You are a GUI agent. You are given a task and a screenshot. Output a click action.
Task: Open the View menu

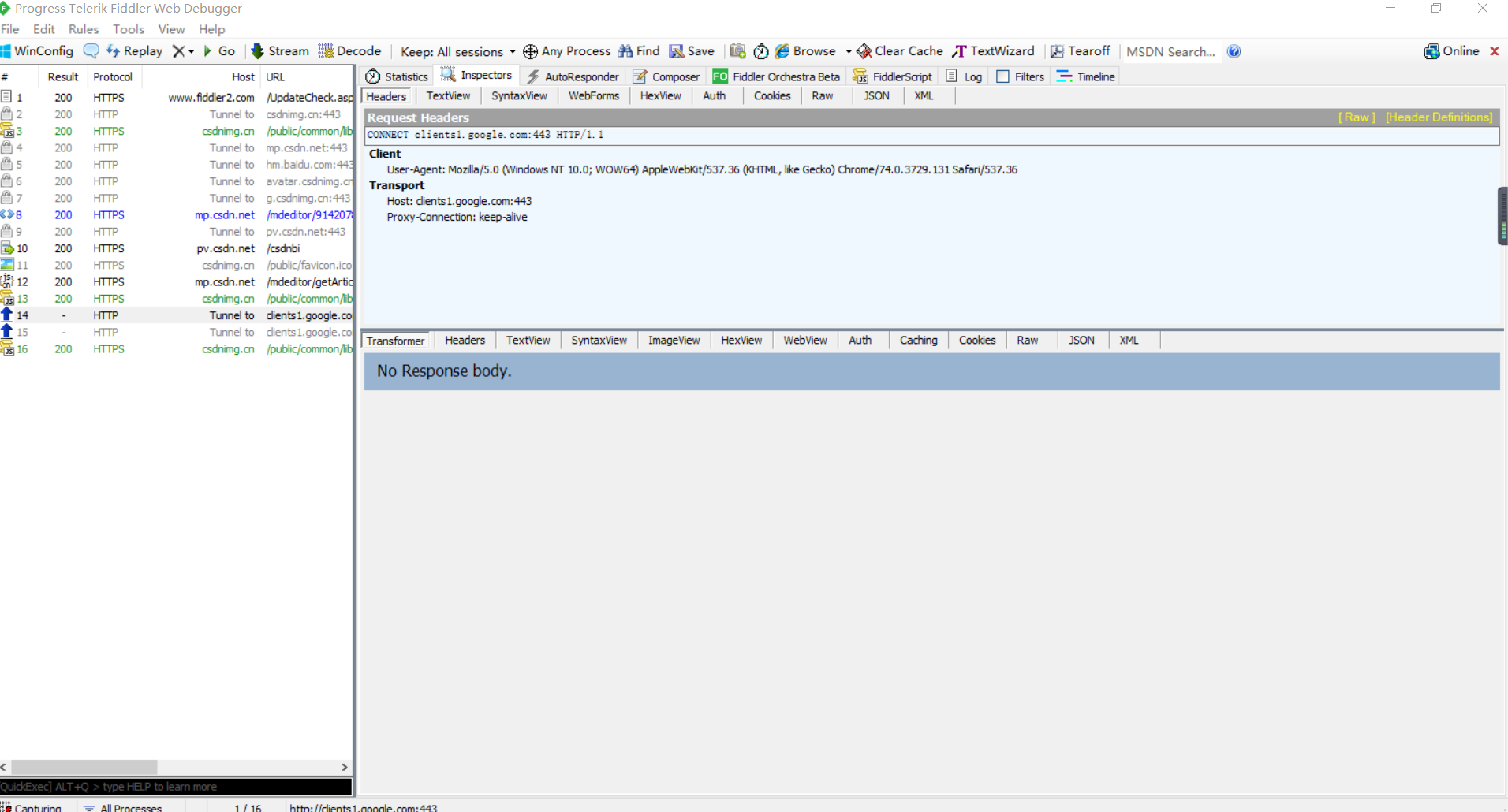pos(171,29)
